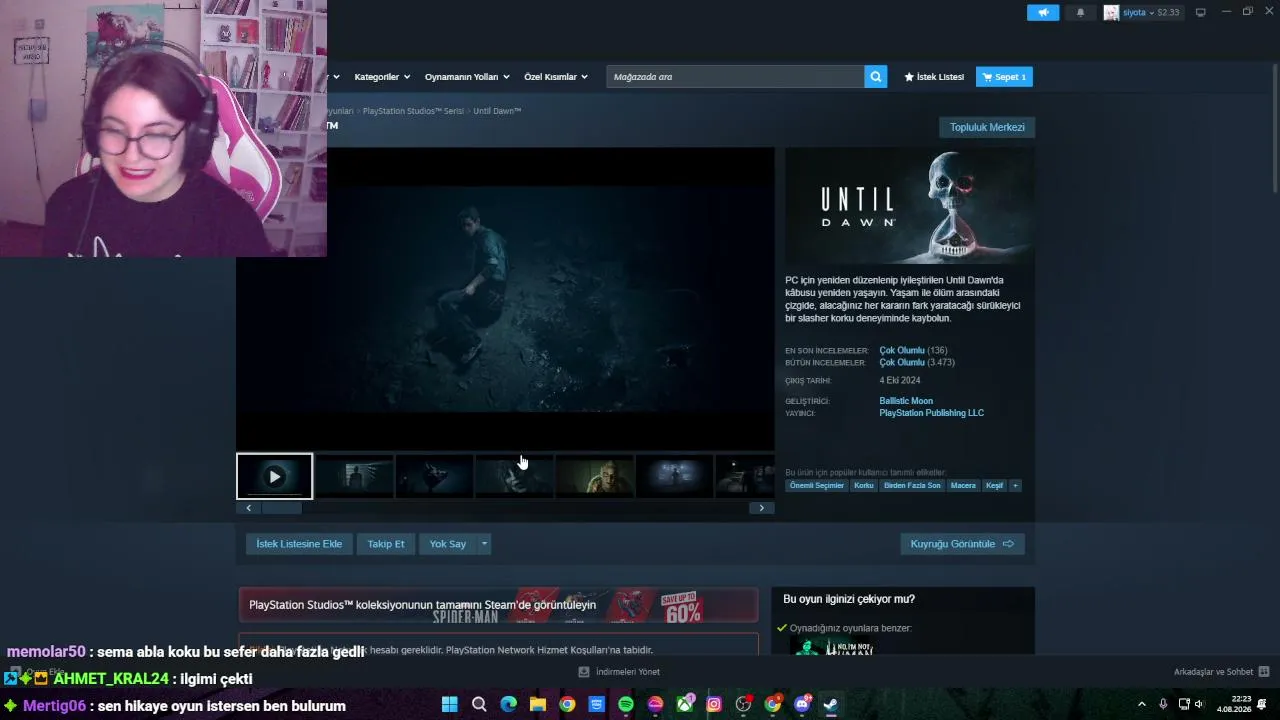This screenshot has width=1280, height=720.
Task: Add more tags with the plus button
Action: point(1015,486)
